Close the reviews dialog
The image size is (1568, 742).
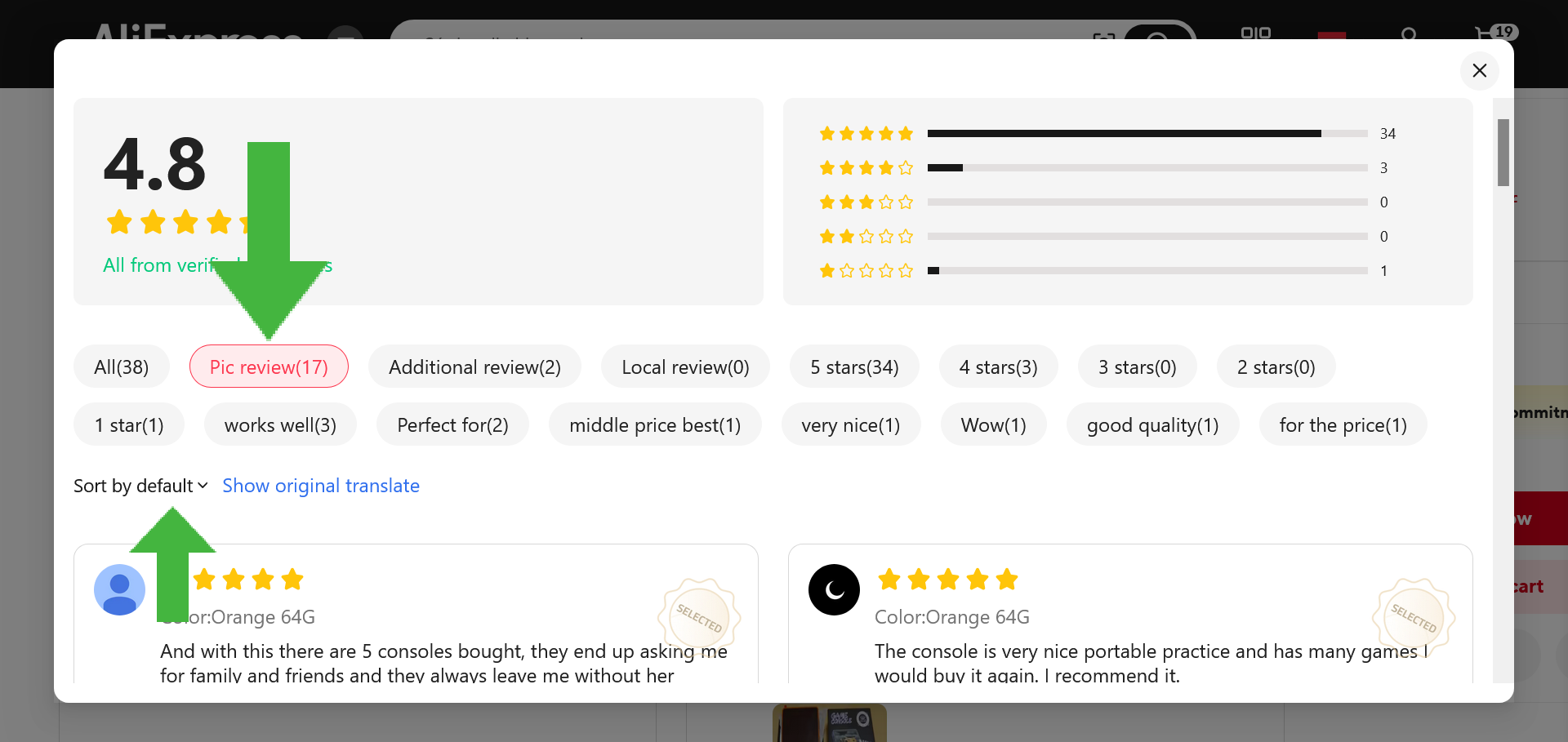tap(1479, 70)
